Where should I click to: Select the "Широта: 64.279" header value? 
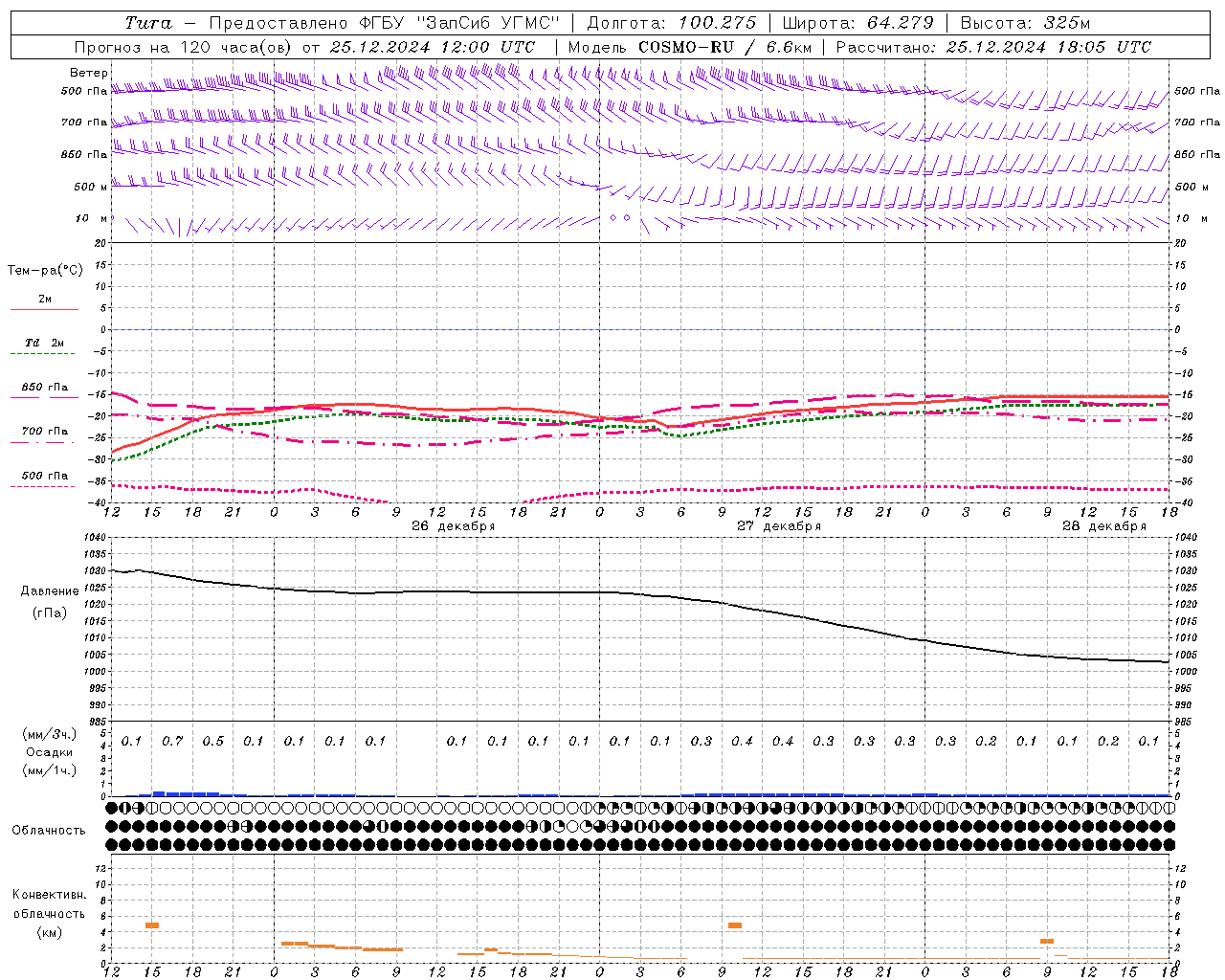click(857, 23)
